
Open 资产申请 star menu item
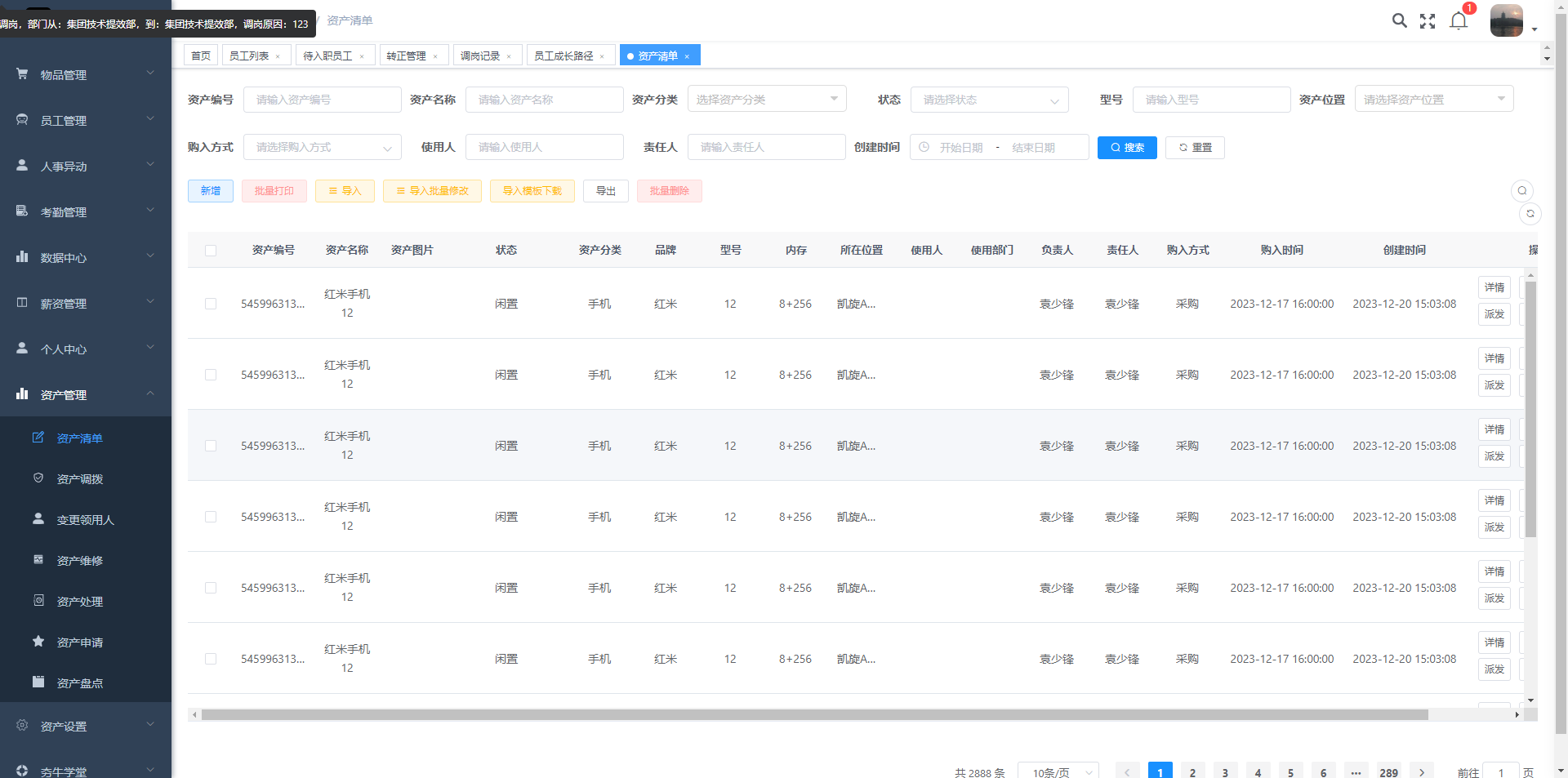point(80,642)
